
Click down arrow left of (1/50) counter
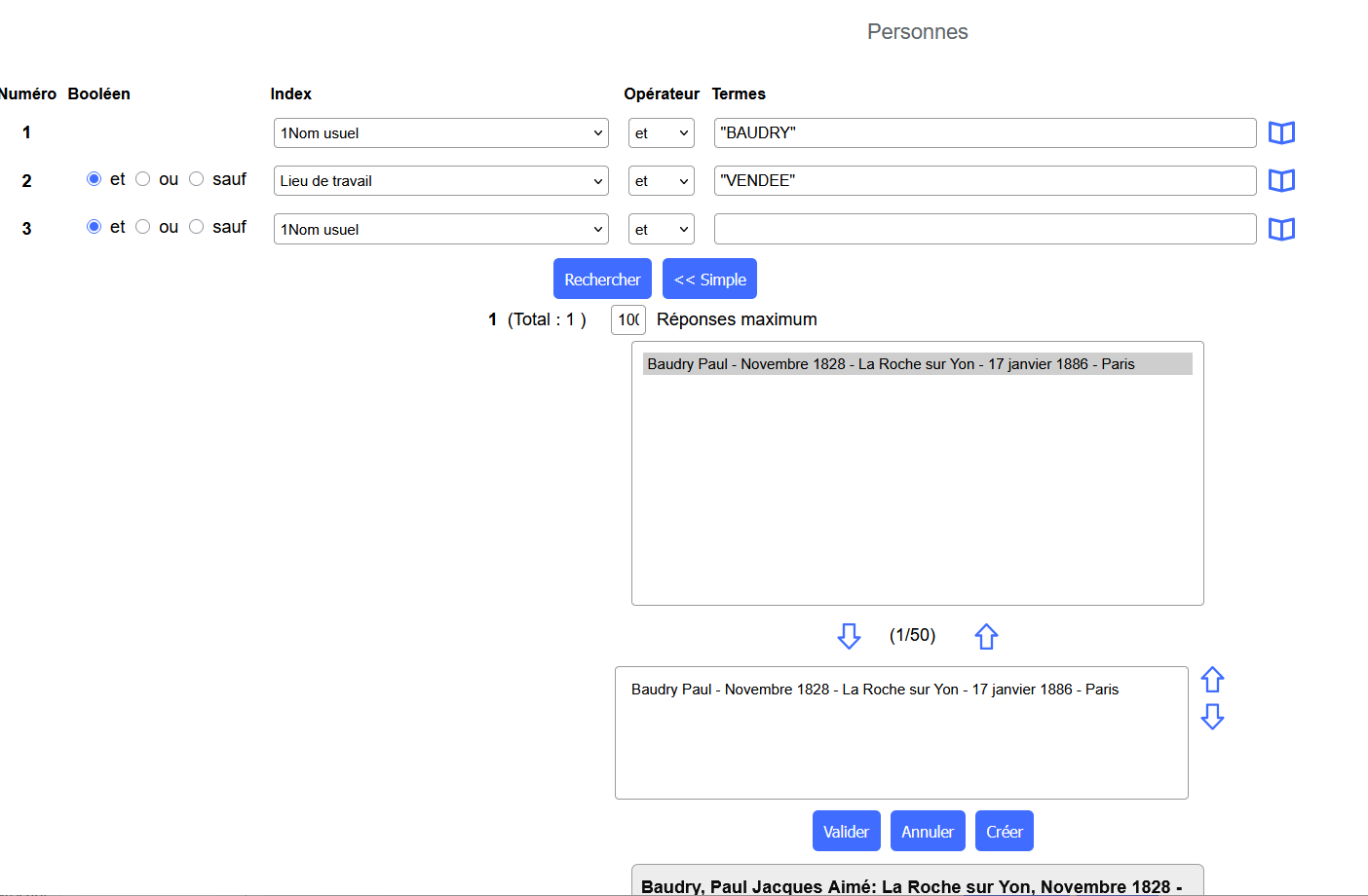coord(849,636)
